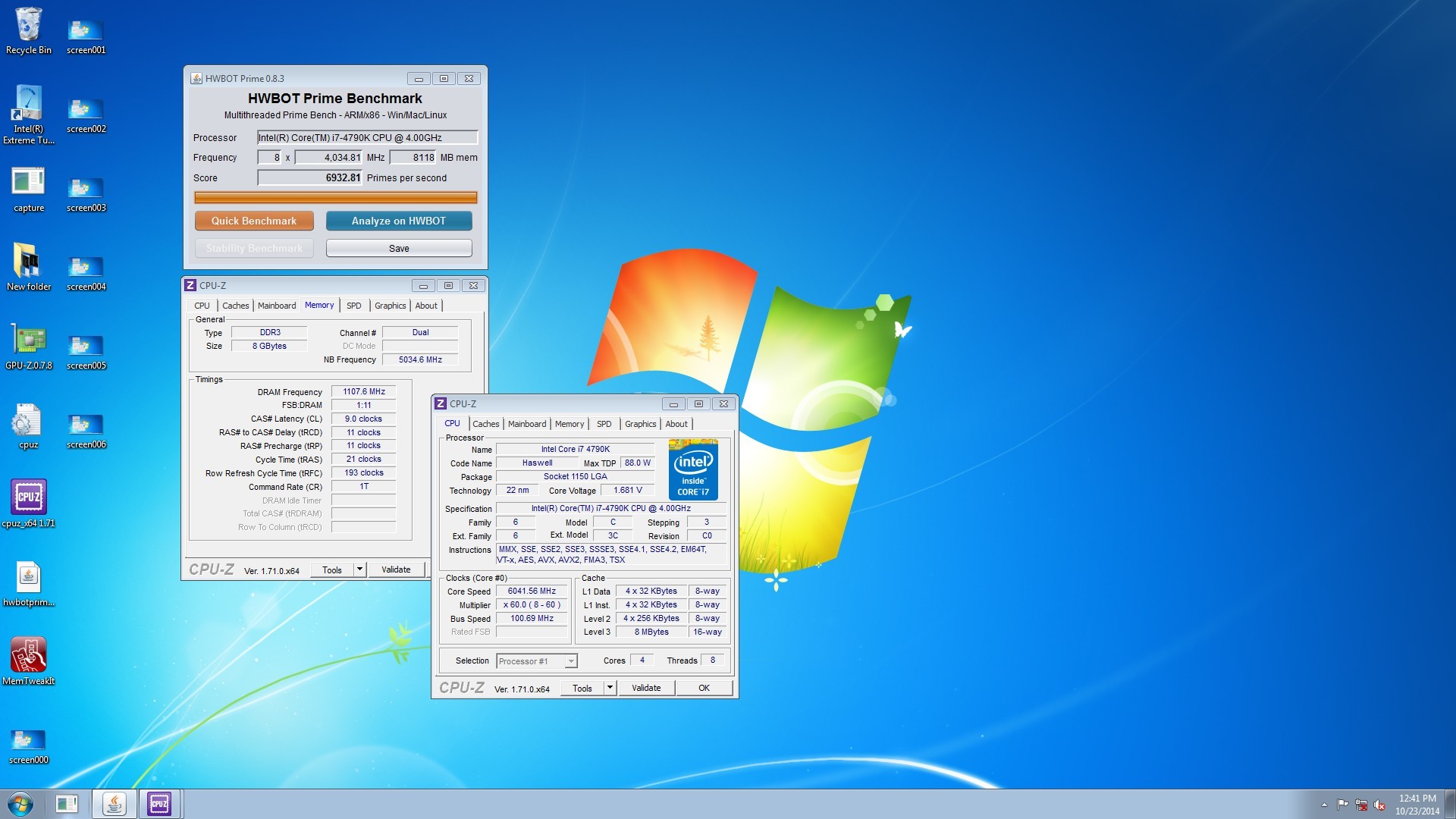The image size is (1456, 819).
Task: Click the Score field showing 6932.81
Action: (310, 177)
